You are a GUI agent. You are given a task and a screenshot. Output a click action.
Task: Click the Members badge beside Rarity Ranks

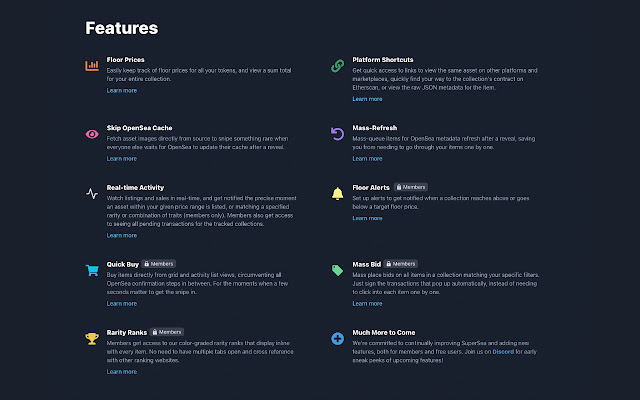point(167,332)
